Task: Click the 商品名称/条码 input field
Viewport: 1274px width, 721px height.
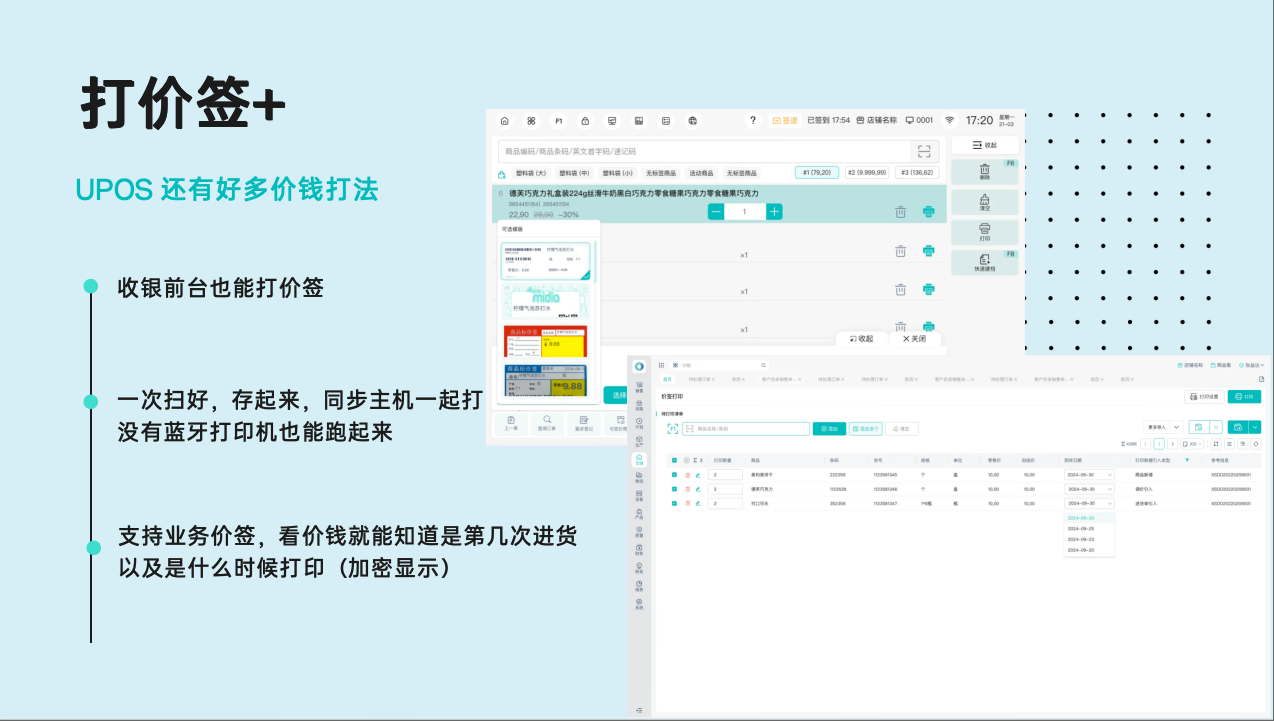Action: [745, 429]
